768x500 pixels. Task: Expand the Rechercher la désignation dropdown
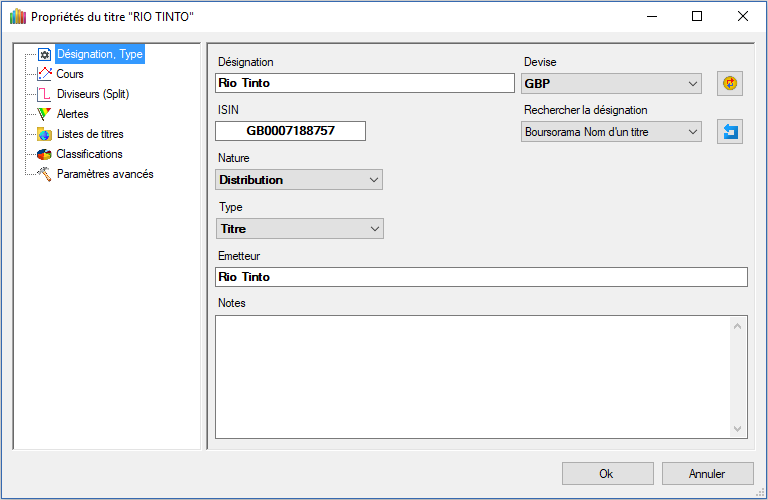click(611, 131)
